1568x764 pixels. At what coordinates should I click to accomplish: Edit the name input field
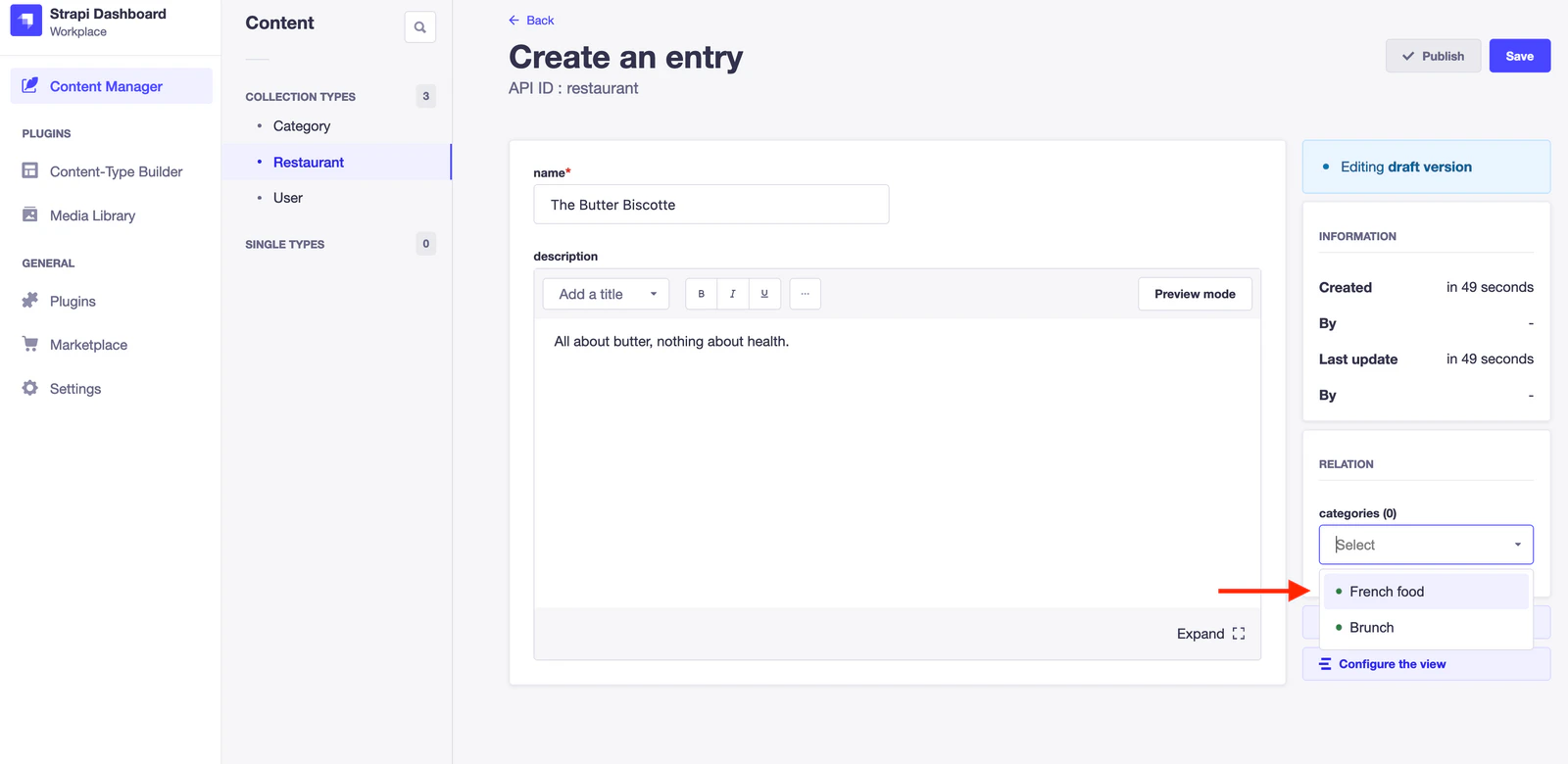coord(711,205)
